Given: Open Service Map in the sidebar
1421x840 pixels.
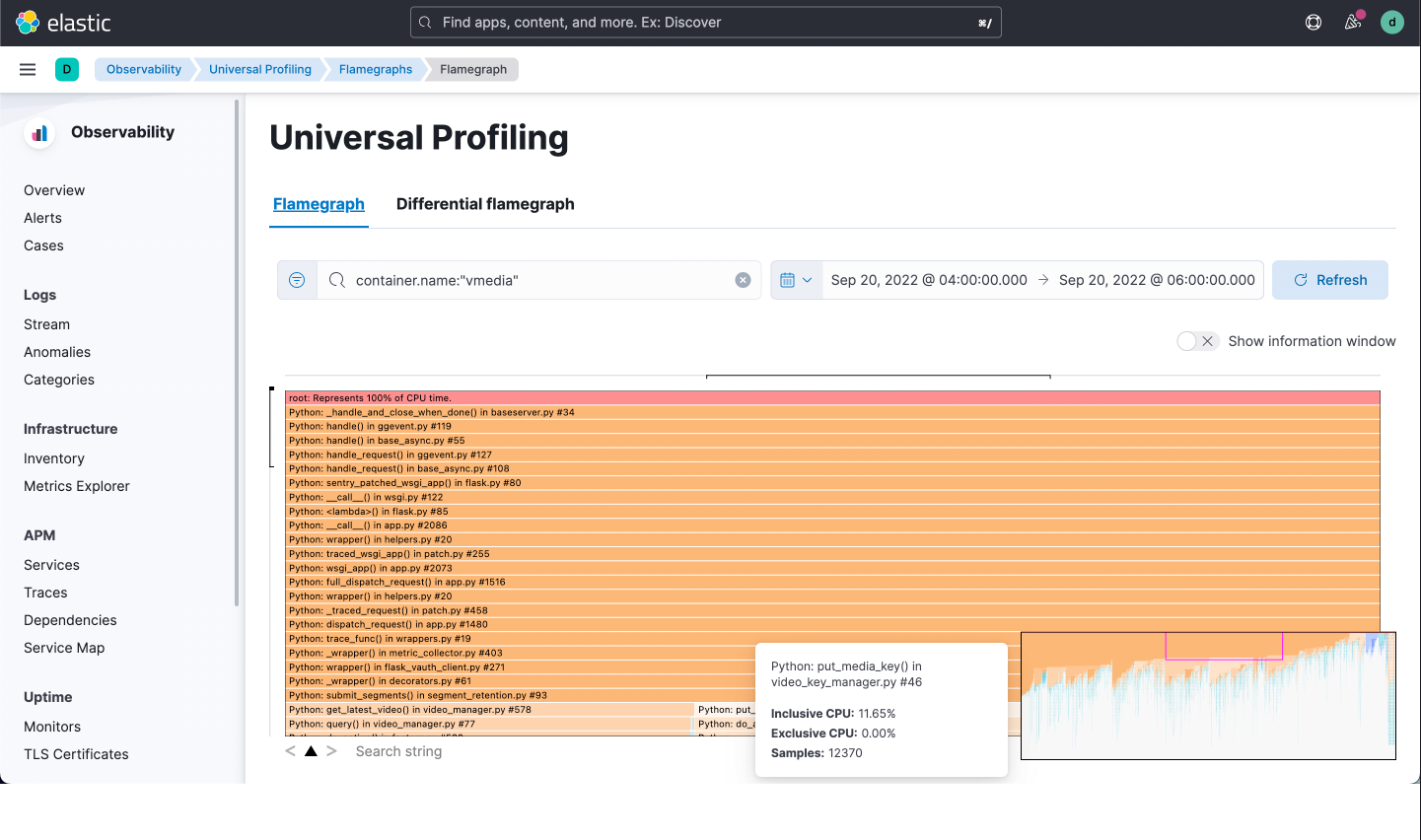Looking at the screenshot, I should point(64,648).
